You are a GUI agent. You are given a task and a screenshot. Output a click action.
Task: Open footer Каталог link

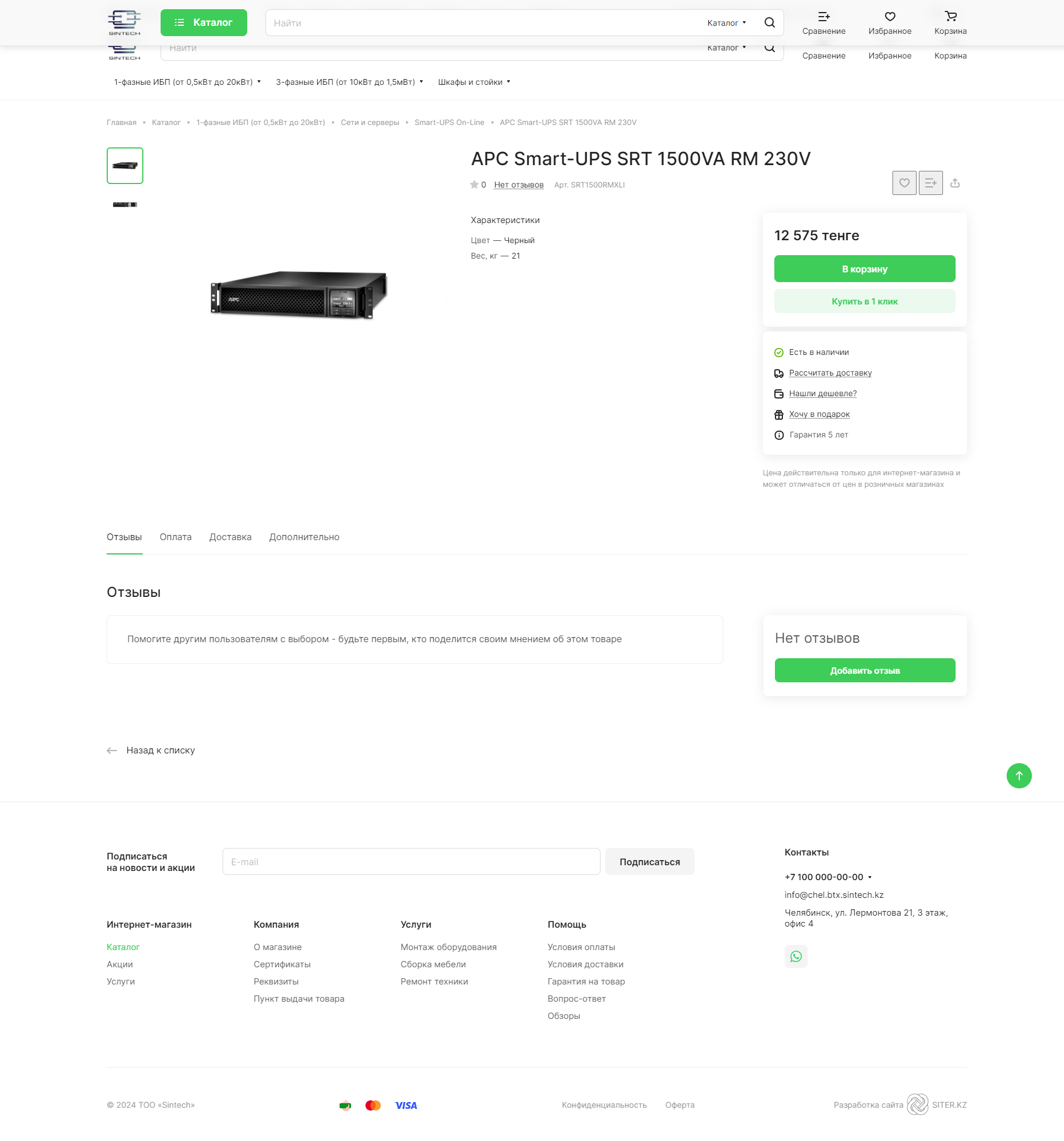pos(123,947)
